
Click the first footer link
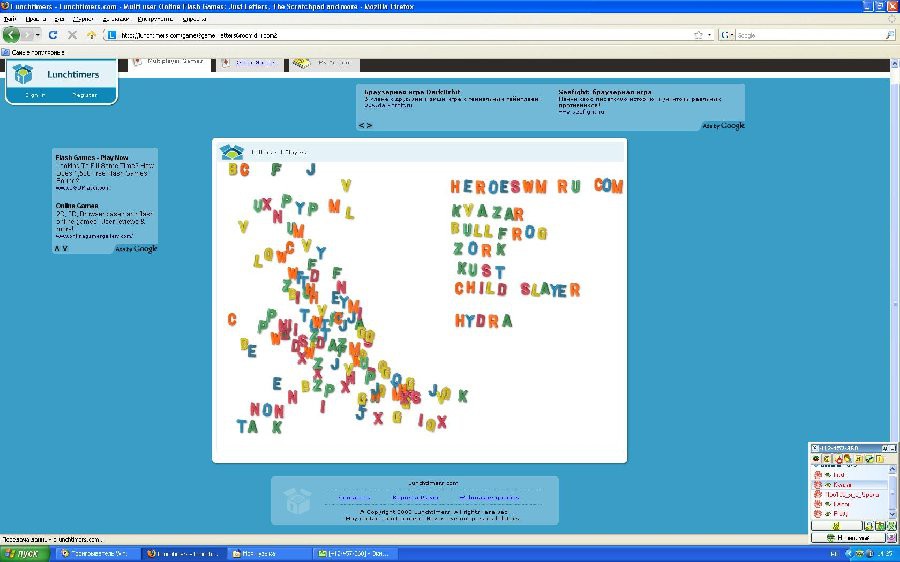[x=355, y=497]
